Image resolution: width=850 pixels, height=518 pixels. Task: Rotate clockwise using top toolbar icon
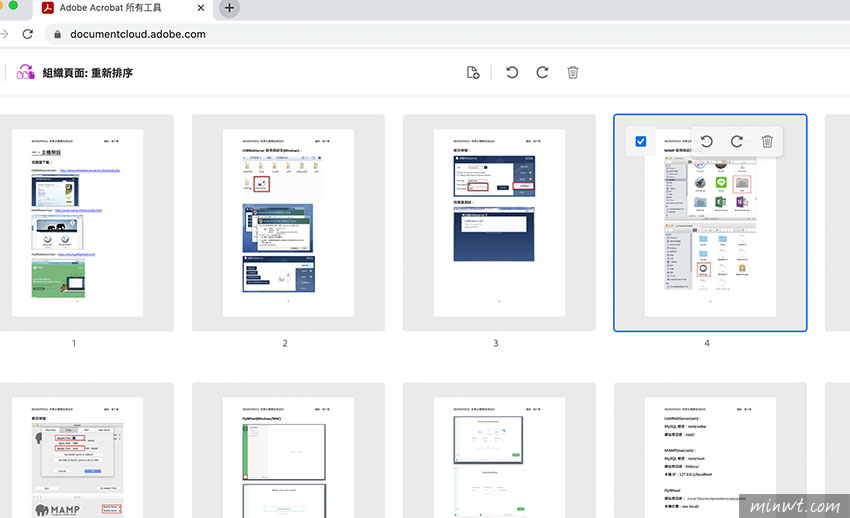point(542,73)
